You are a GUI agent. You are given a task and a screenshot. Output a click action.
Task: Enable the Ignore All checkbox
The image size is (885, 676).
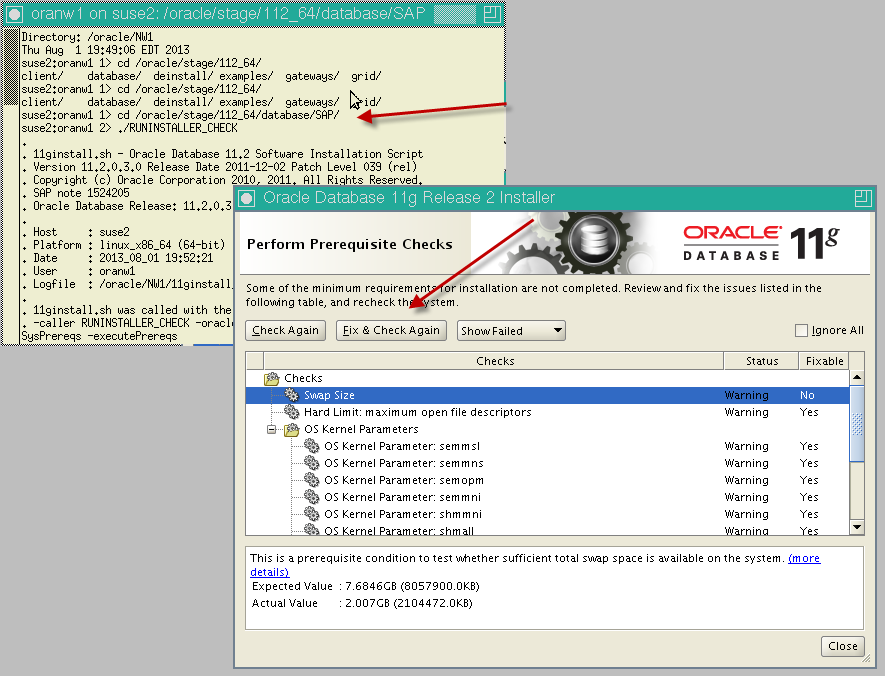click(801, 331)
